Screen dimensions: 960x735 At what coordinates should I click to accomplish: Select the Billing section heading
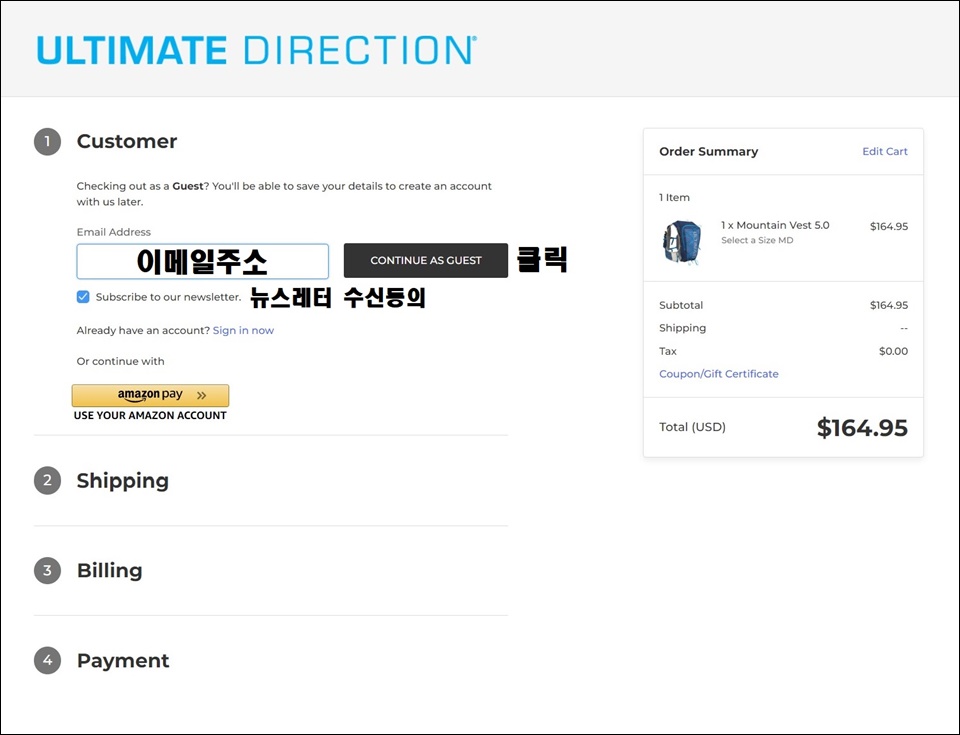pos(110,570)
